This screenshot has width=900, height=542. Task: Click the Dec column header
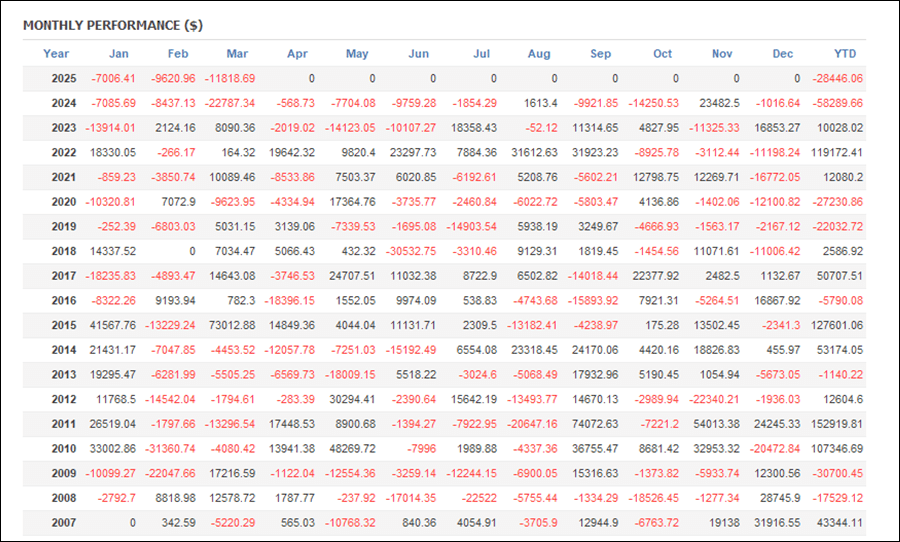pos(782,53)
